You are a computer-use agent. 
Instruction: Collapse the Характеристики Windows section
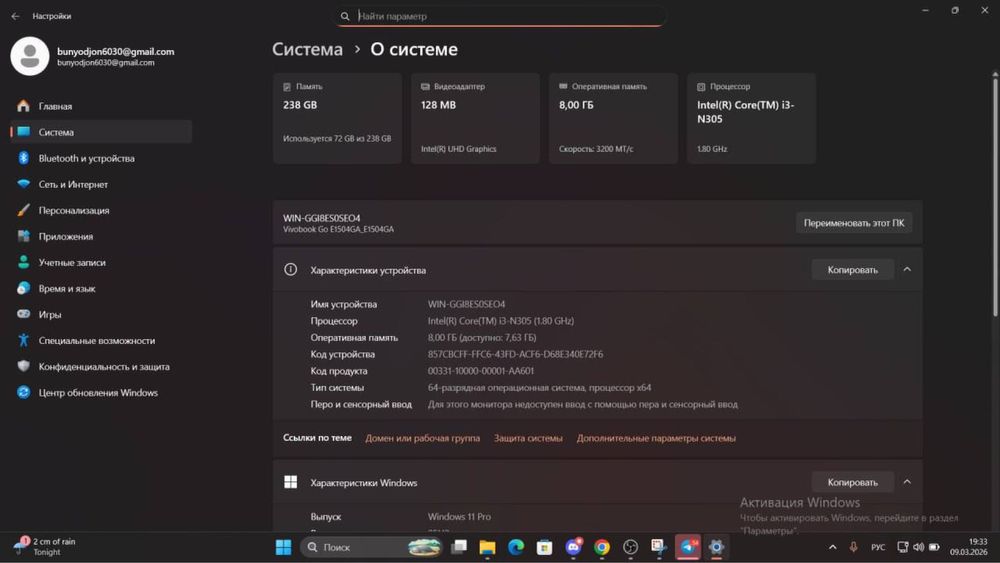[x=907, y=482]
